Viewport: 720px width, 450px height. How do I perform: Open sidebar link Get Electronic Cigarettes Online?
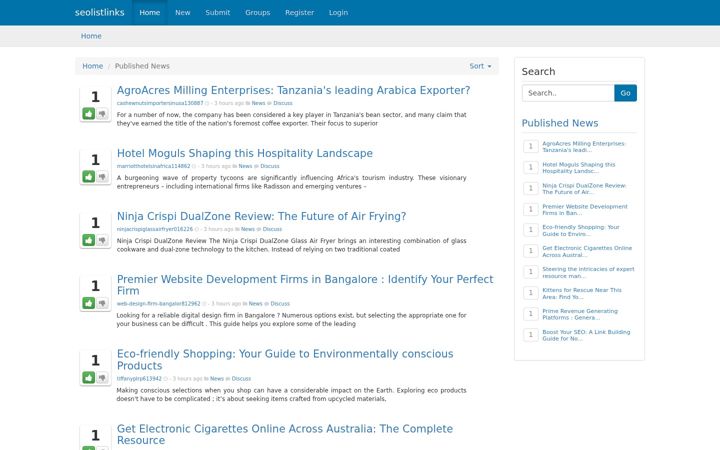coord(587,252)
